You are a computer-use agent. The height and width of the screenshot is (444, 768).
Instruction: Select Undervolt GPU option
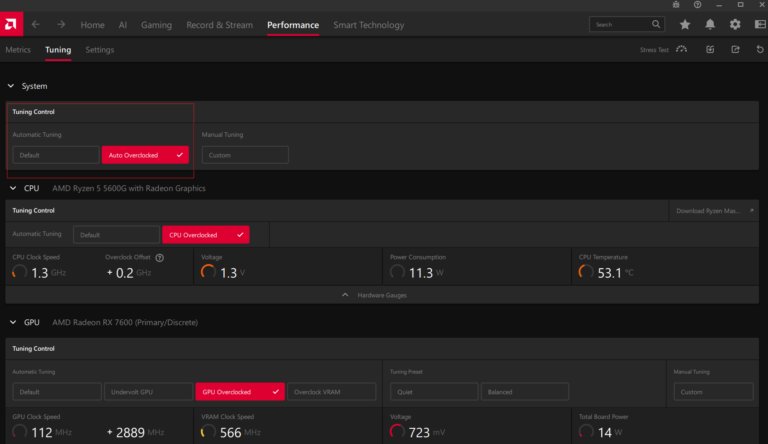click(148, 392)
